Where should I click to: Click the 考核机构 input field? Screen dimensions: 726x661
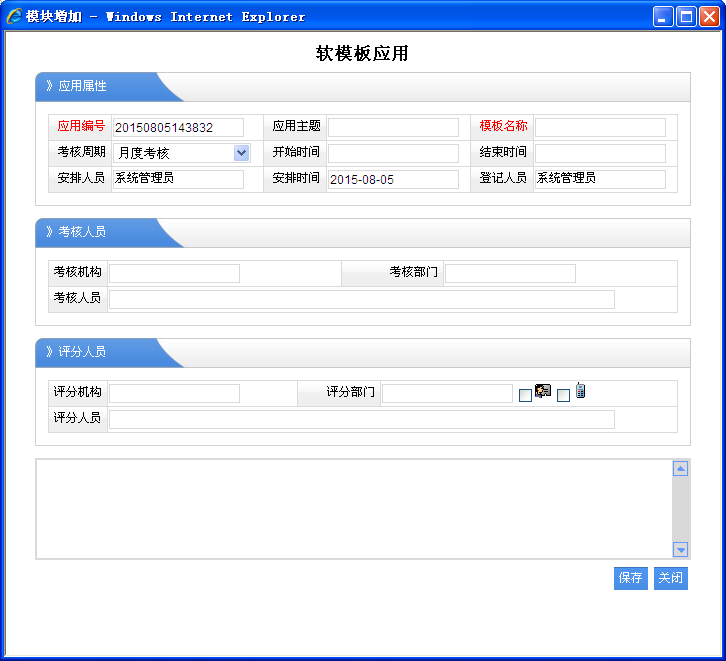click(174, 273)
